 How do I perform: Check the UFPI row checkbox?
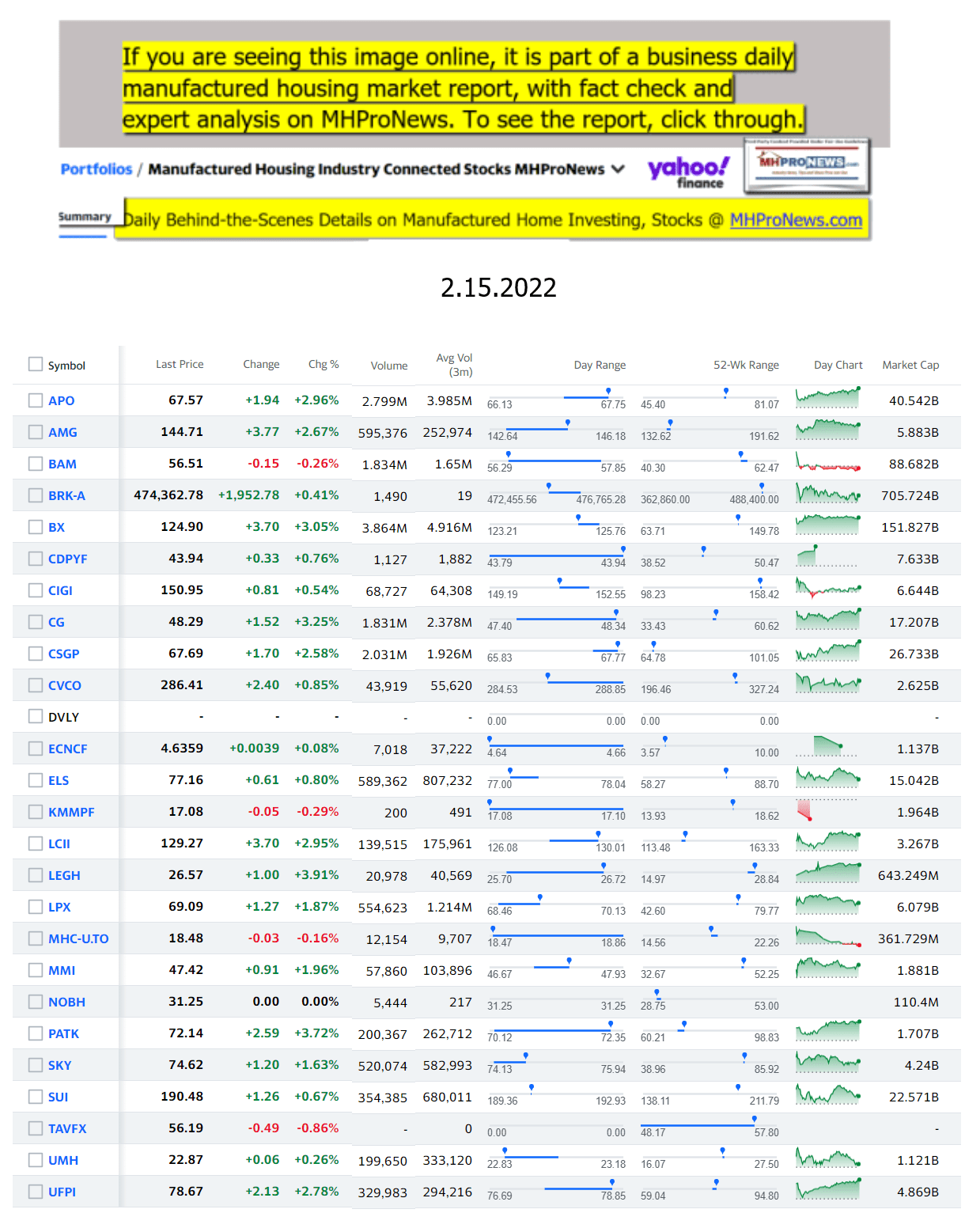36,1192
